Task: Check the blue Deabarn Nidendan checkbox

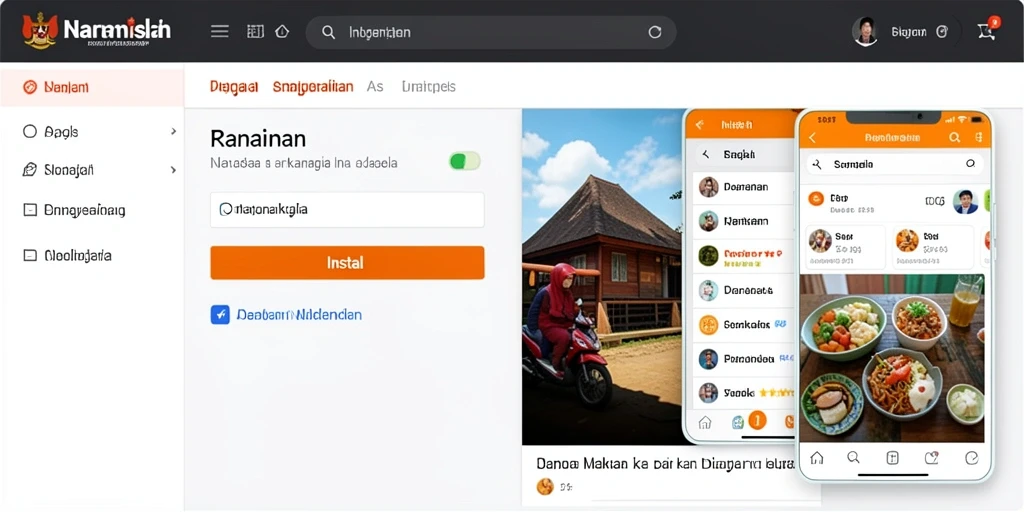Action: coord(220,315)
